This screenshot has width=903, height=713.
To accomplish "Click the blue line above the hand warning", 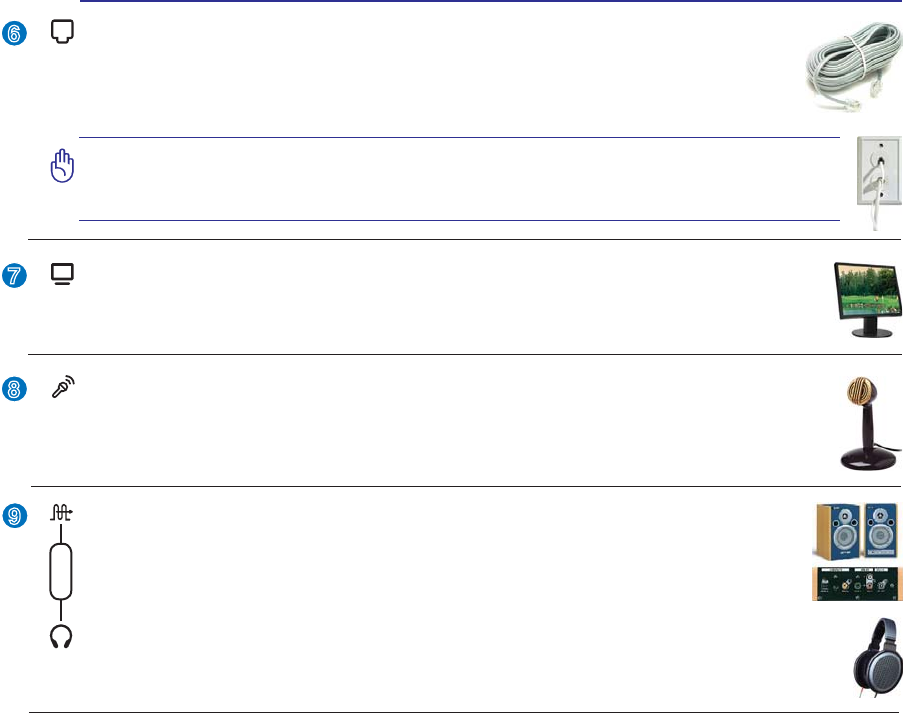I will [460, 138].
